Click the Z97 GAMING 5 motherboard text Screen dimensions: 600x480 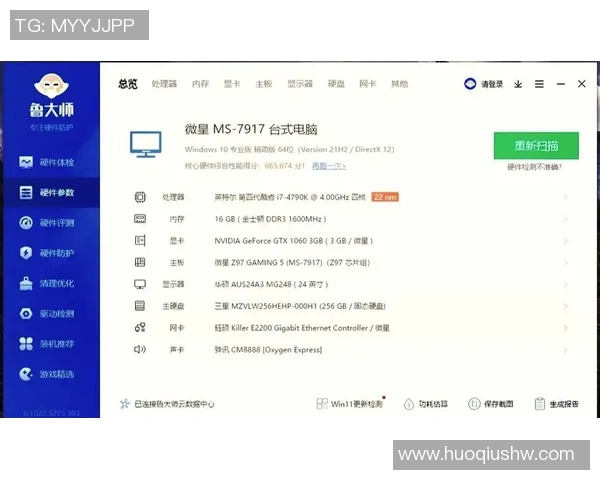tap(292, 263)
